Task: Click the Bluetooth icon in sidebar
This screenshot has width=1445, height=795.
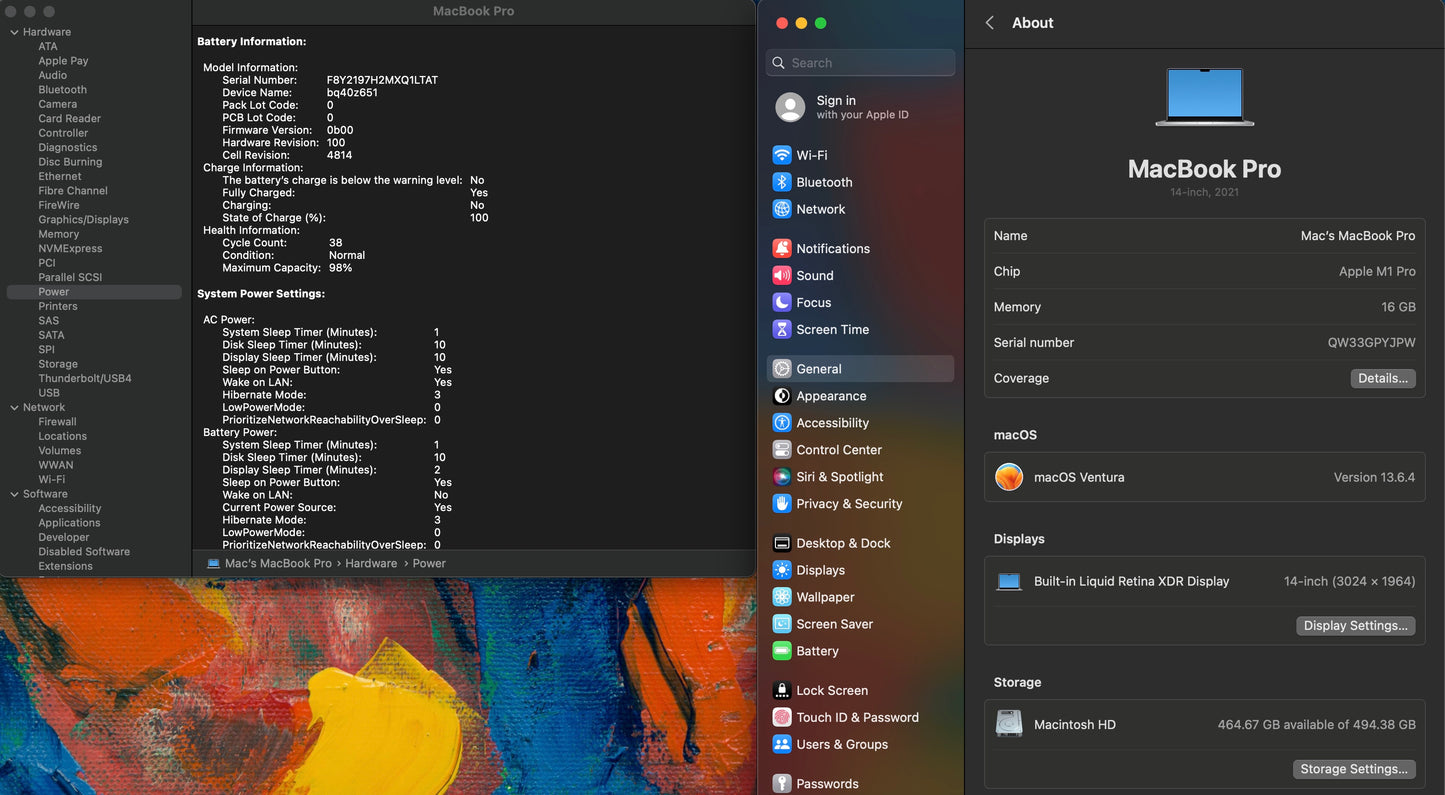Action: point(782,182)
